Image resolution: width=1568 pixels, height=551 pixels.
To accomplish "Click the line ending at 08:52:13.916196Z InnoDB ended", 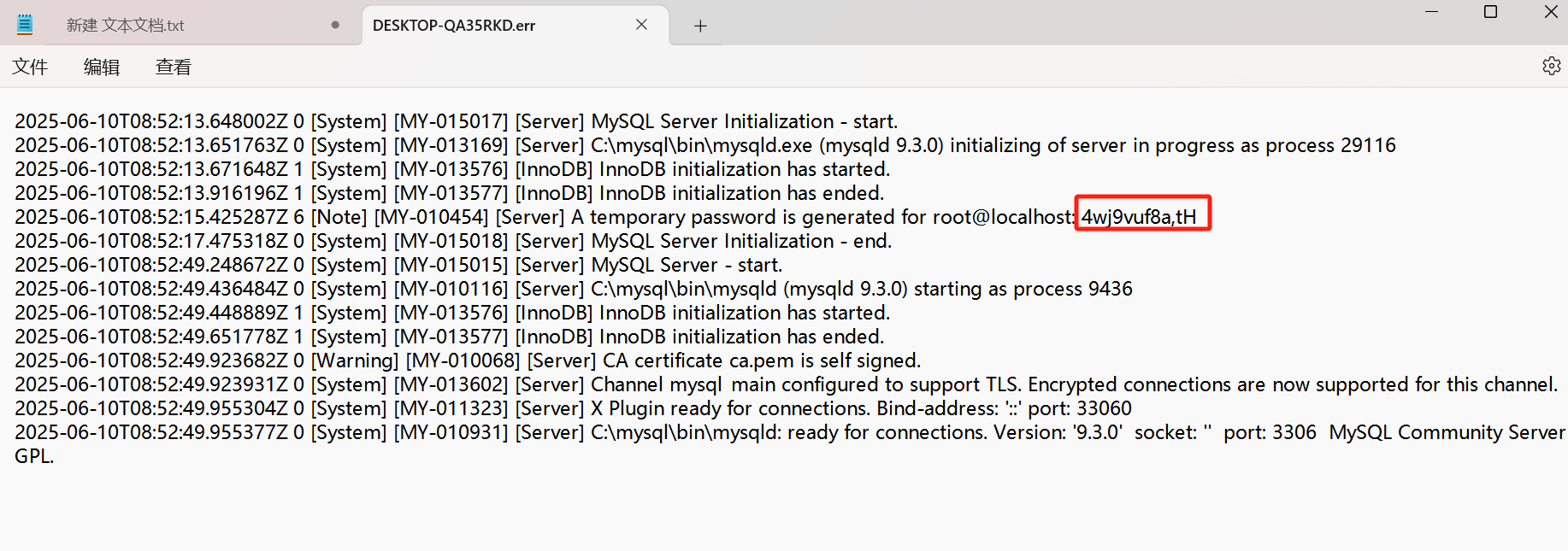I will [450, 193].
